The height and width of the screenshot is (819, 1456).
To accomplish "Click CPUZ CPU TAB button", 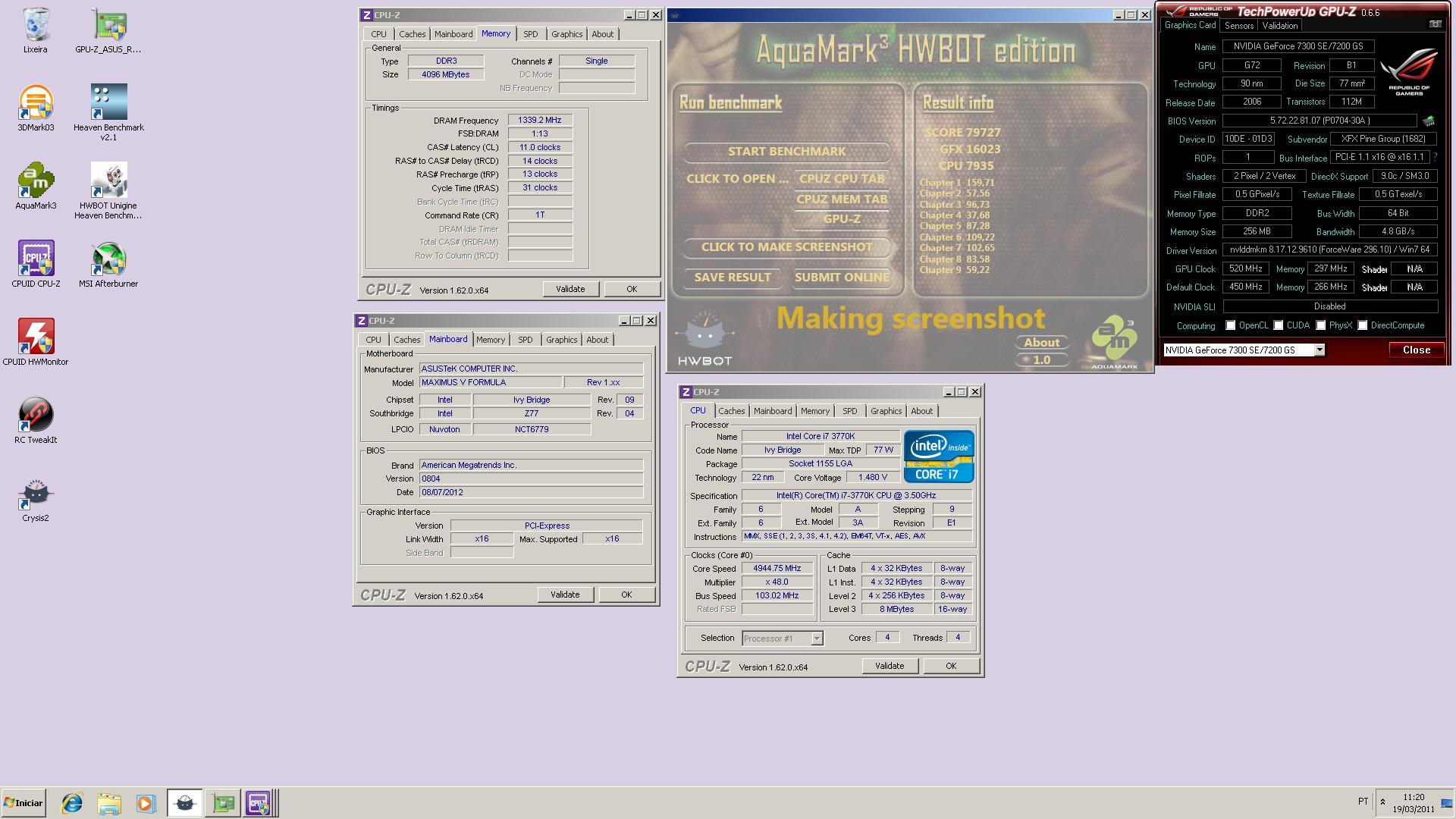I will point(841,179).
